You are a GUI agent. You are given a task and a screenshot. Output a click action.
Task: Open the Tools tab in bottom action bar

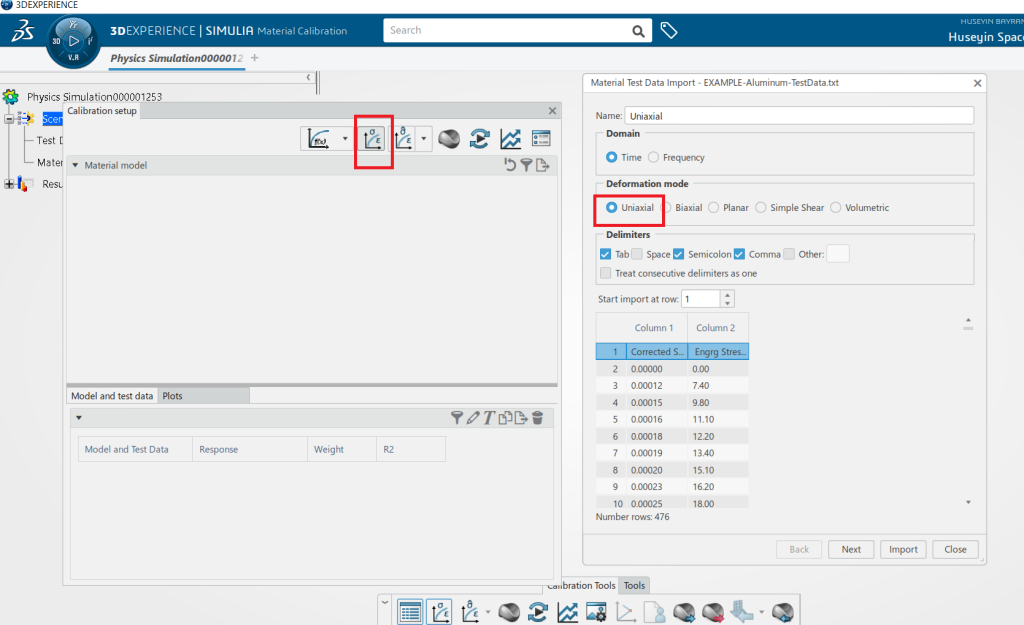pyautogui.click(x=634, y=586)
